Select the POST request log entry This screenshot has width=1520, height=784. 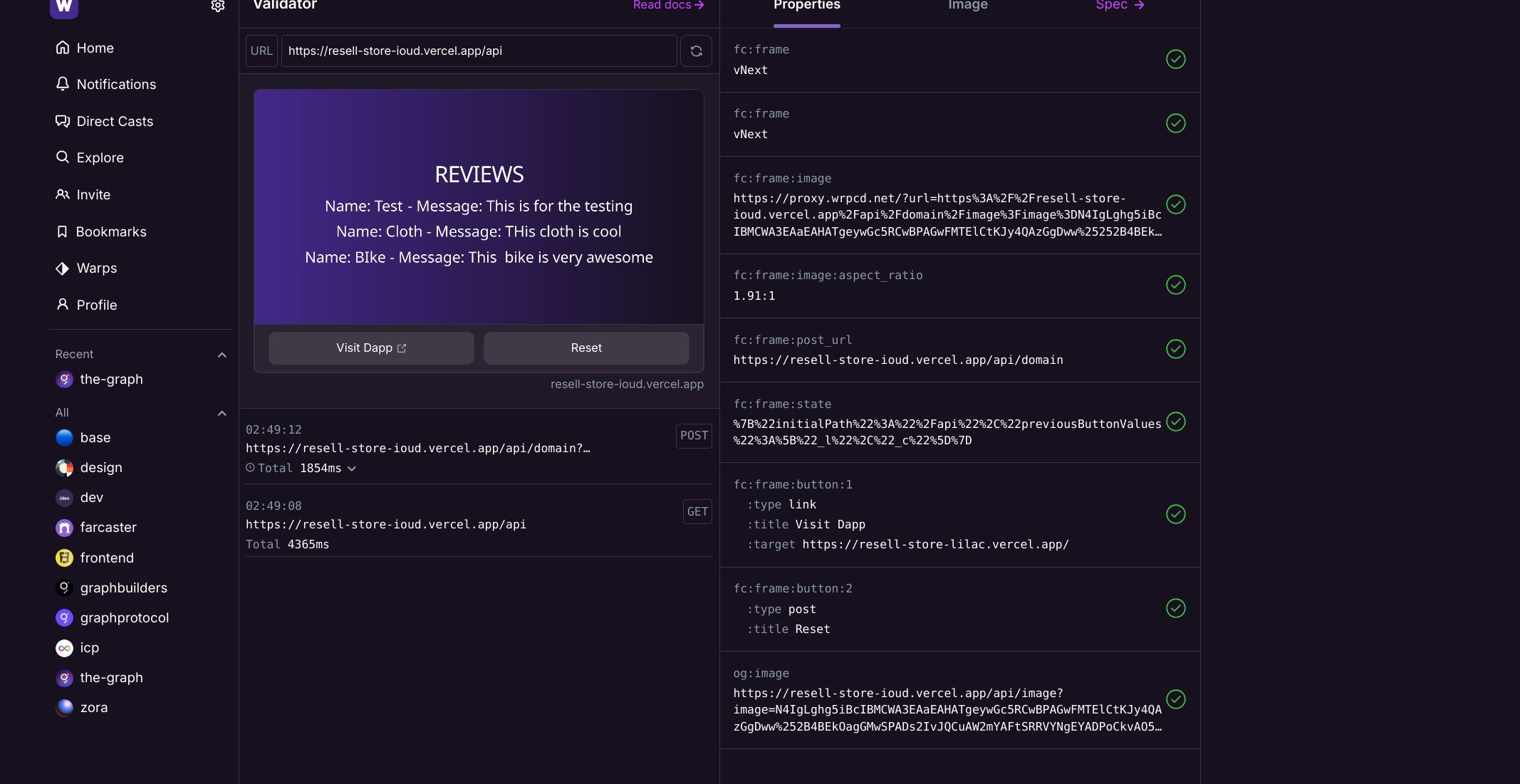tap(479, 449)
